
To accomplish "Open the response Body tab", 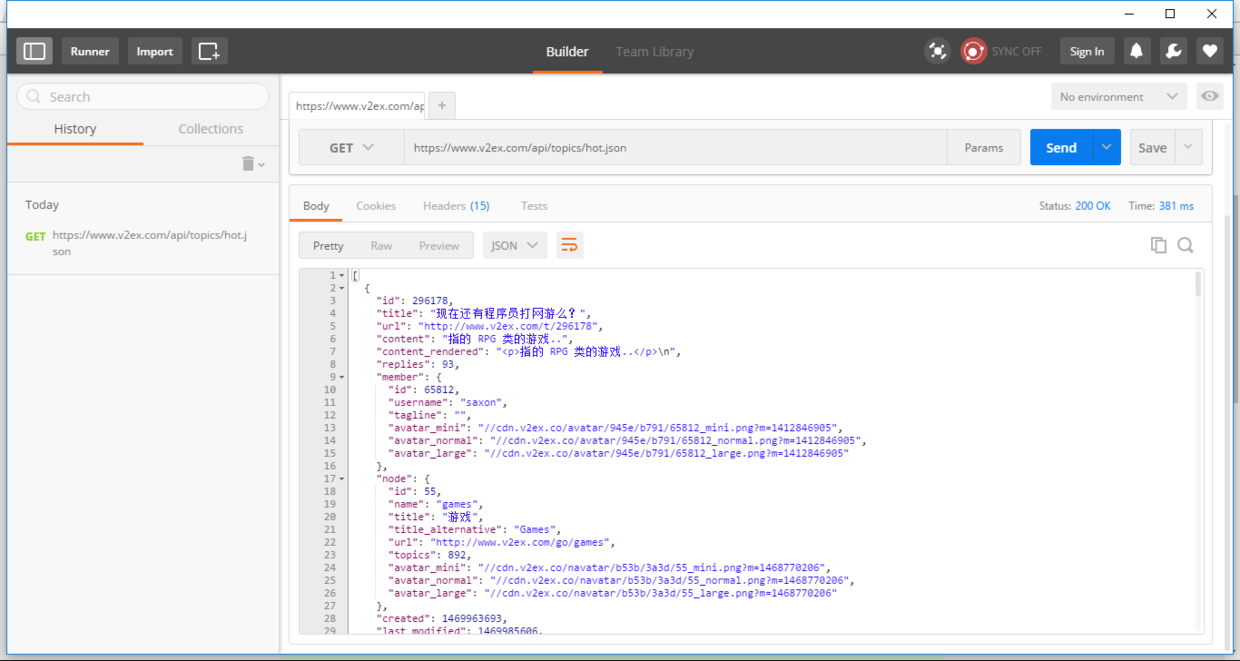I will click(x=316, y=206).
